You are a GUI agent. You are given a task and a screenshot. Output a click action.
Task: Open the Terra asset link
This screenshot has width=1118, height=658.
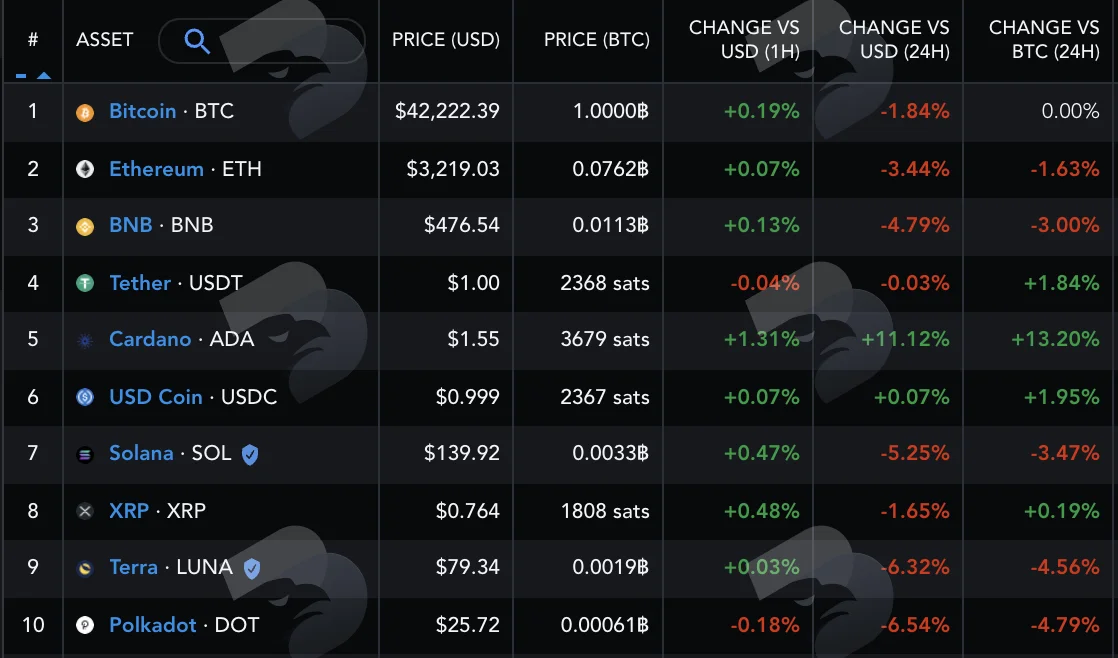[133, 567]
